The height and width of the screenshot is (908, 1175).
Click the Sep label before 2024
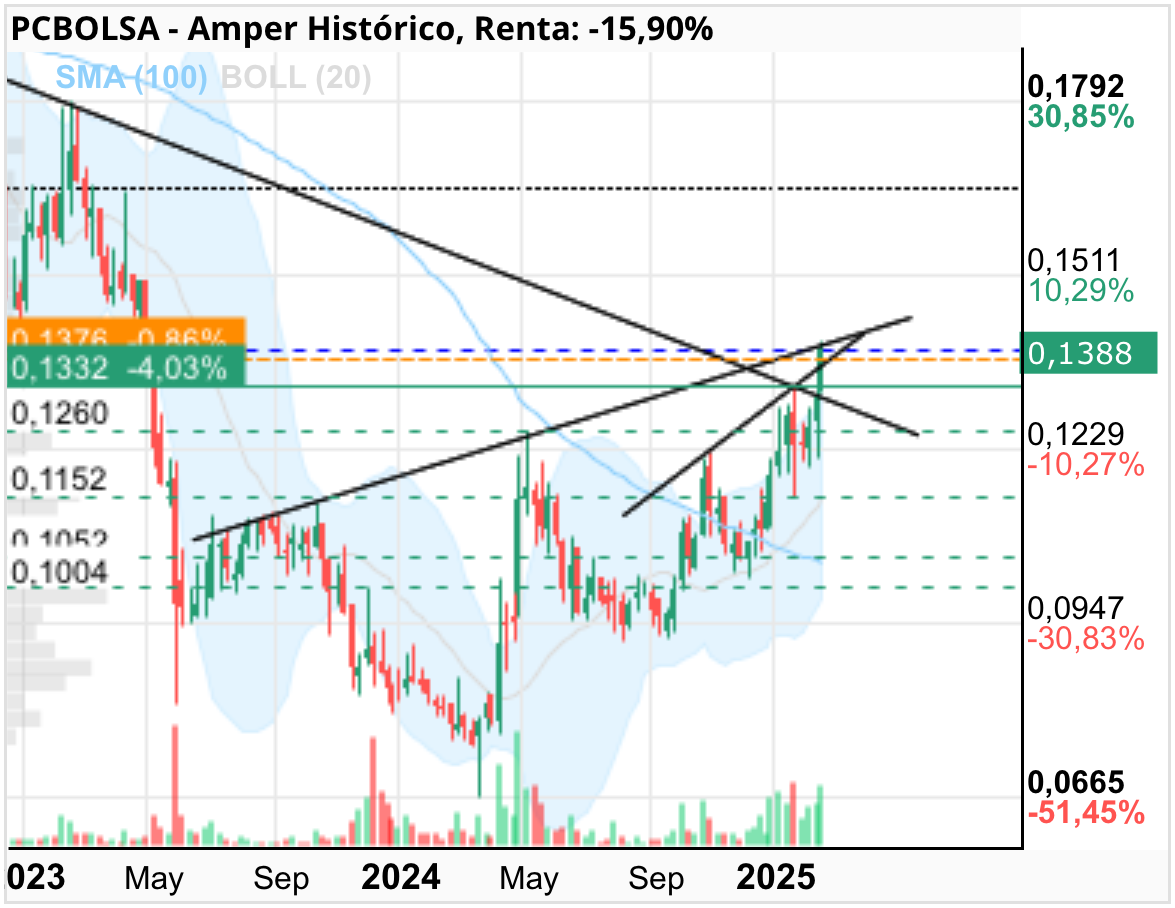pos(280,878)
